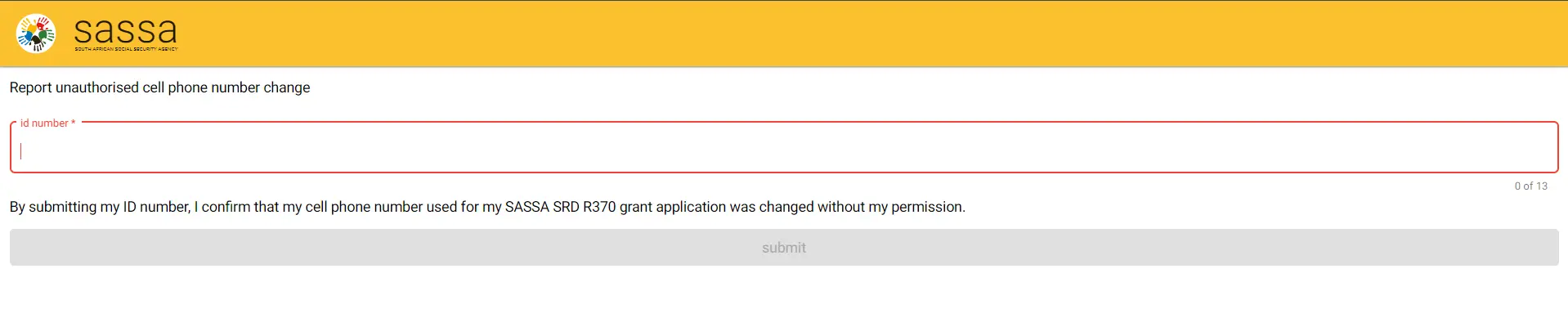Focus the id number input field
The height and width of the screenshot is (327, 1568).
(783, 150)
